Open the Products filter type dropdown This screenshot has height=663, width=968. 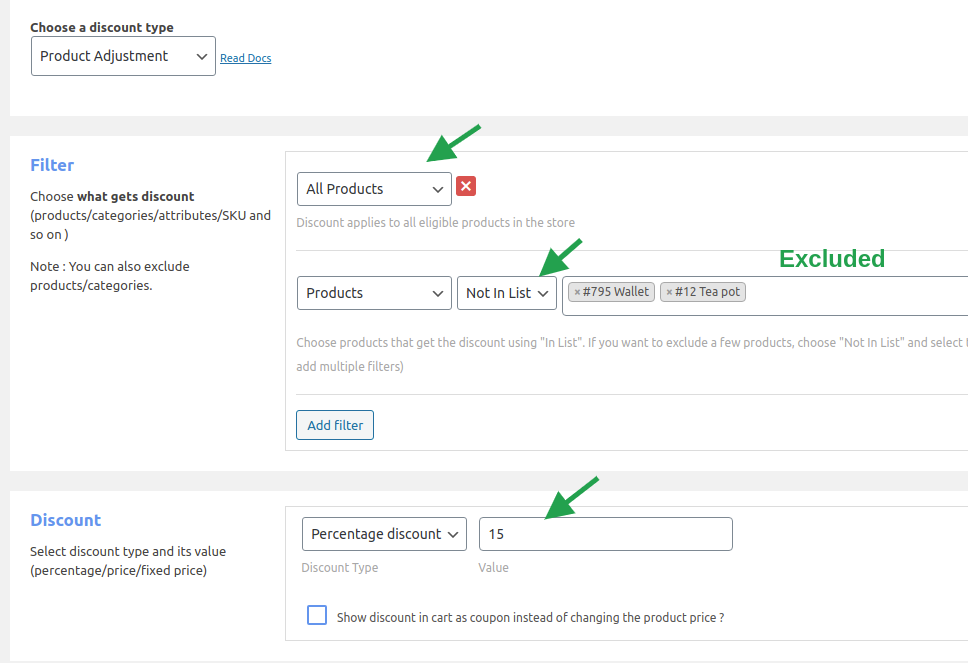[x=374, y=293]
